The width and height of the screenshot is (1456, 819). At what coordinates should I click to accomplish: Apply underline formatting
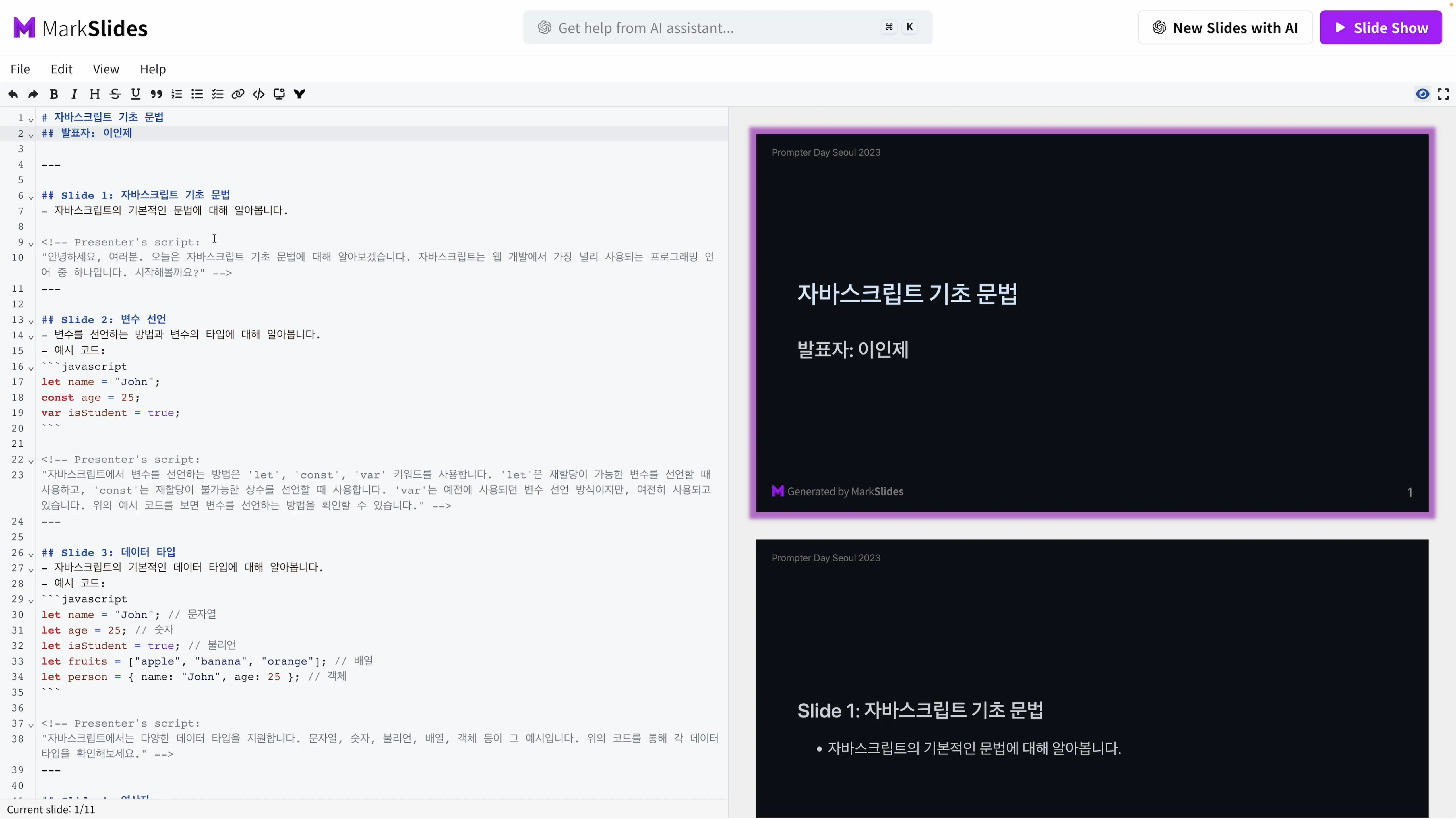136,94
